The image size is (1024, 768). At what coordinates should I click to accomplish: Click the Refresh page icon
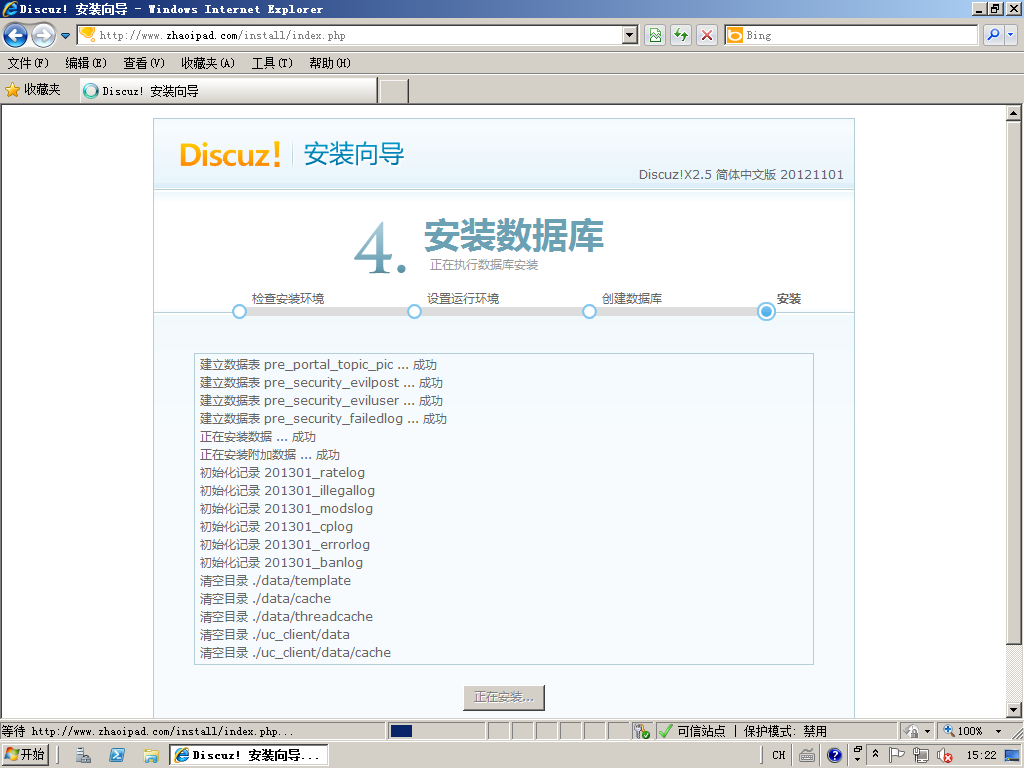[681, 35]
